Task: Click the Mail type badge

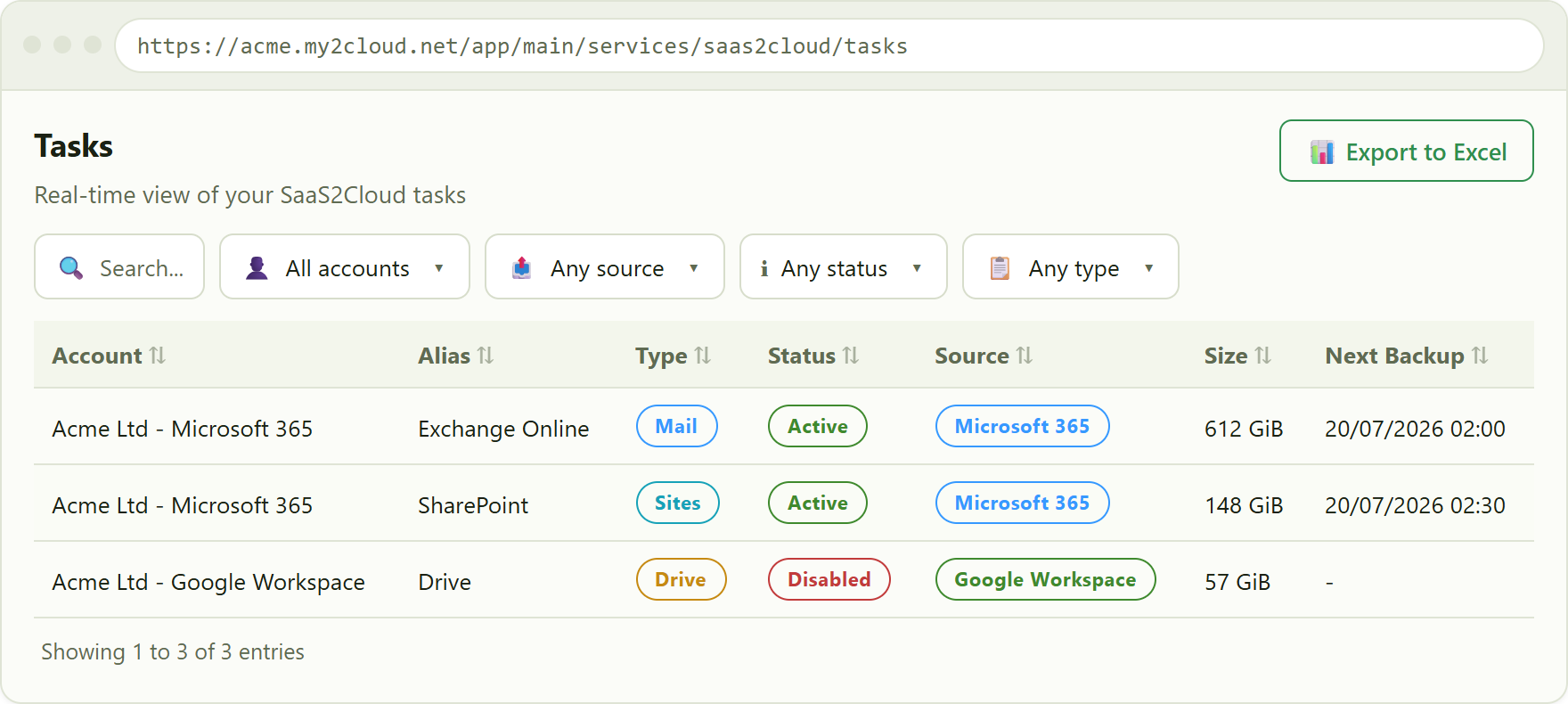Action: coord(676,426)
